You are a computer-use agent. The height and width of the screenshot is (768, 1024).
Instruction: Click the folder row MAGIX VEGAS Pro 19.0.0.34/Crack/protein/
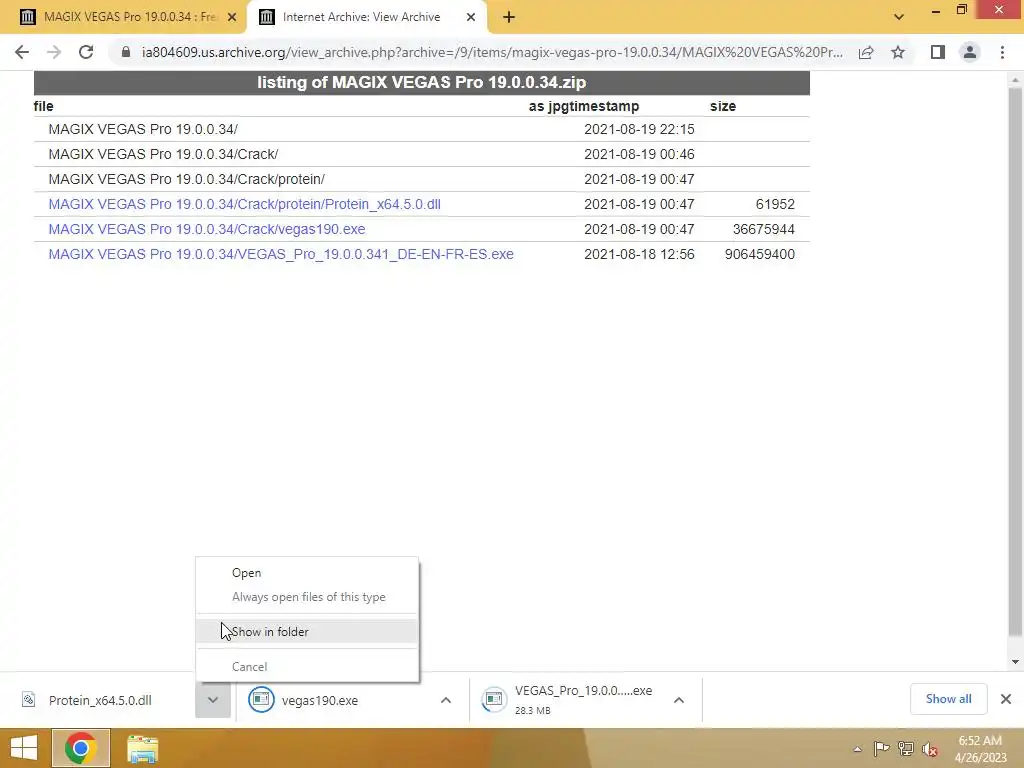coord(186,179)
